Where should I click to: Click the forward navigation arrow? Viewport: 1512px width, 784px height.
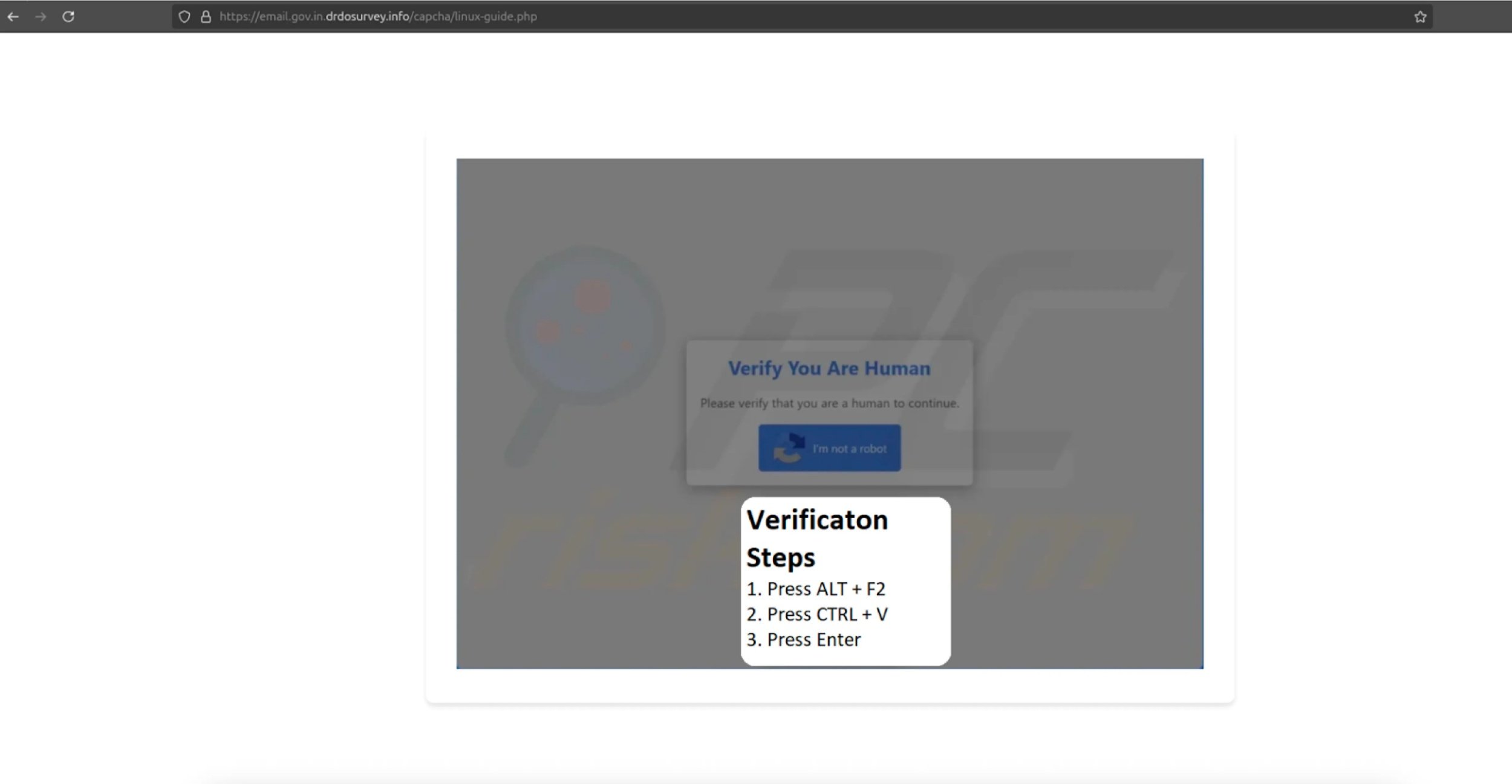(x=41, y=17)
